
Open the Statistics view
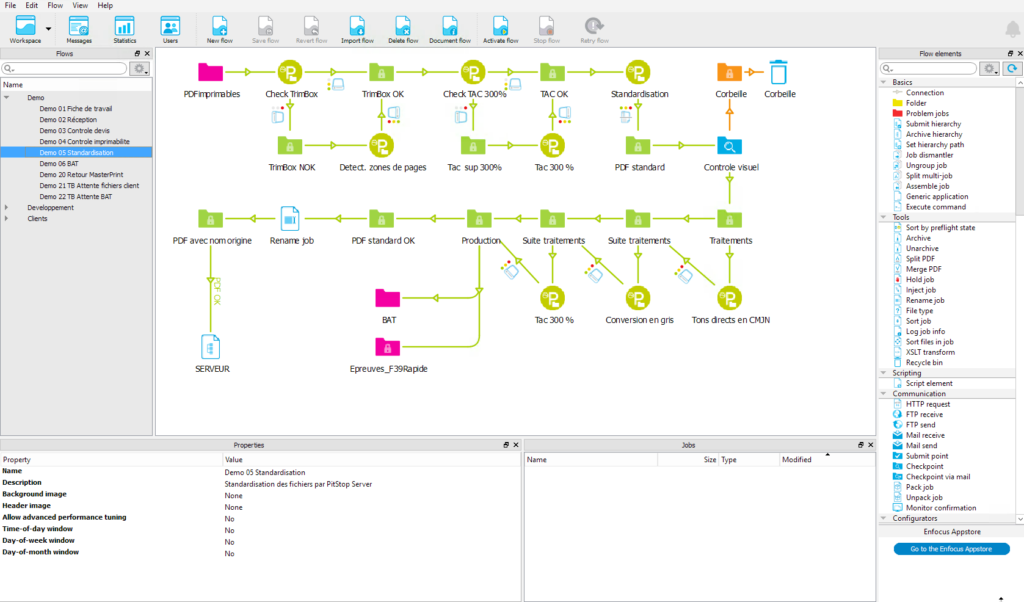pos(124,27)
